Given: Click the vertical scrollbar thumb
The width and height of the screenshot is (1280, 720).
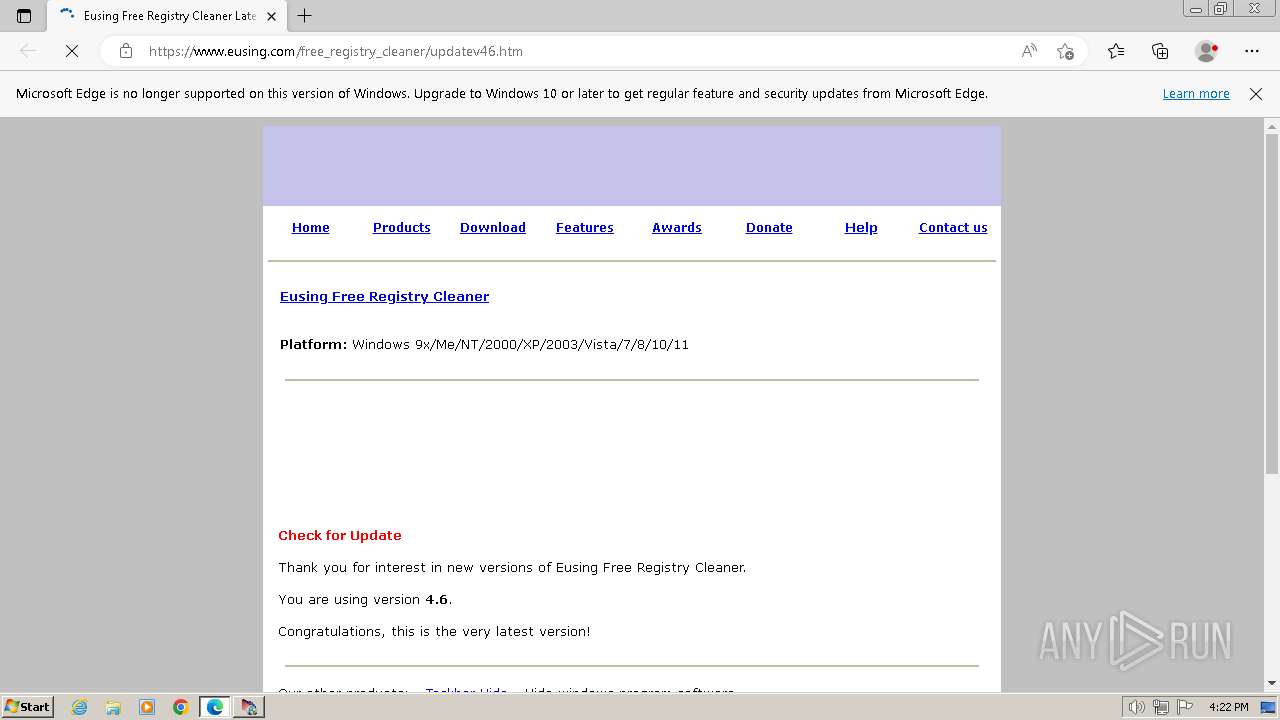Looking at the screenshot, I should tap(1272, 302).
